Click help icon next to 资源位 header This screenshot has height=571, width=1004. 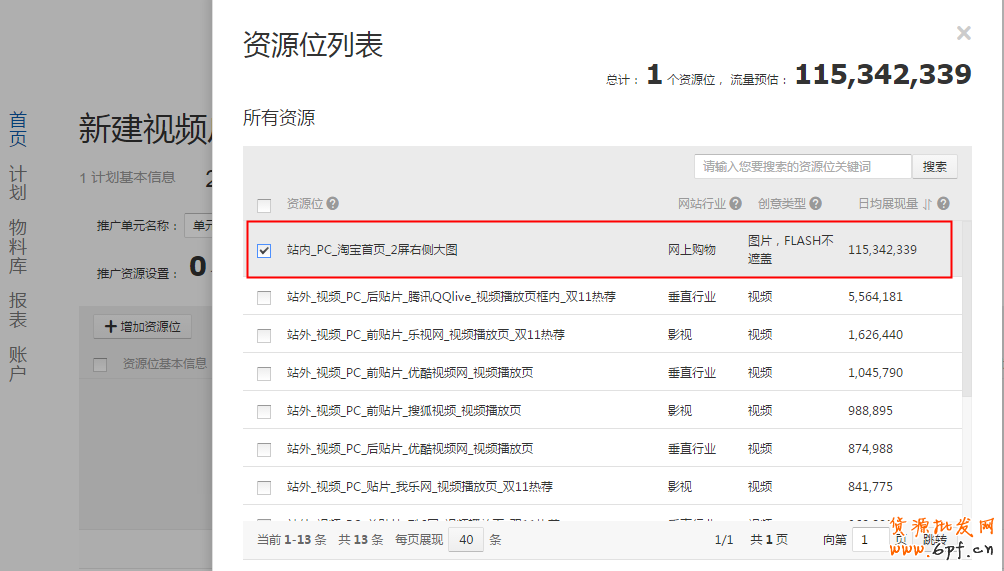coord(332,204)
